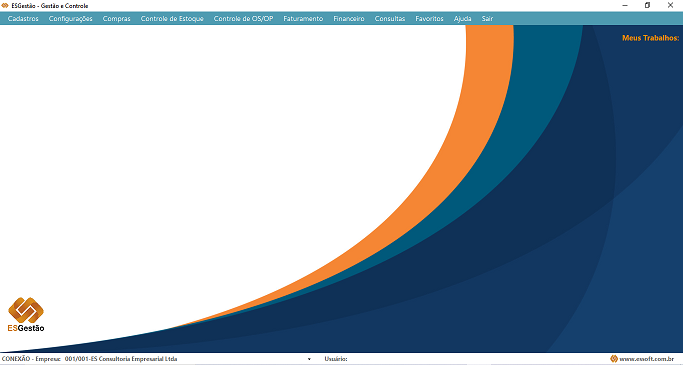683x365 pixels.
Task: Click the essoft logo icon in status bar
Action: (614, 359)
